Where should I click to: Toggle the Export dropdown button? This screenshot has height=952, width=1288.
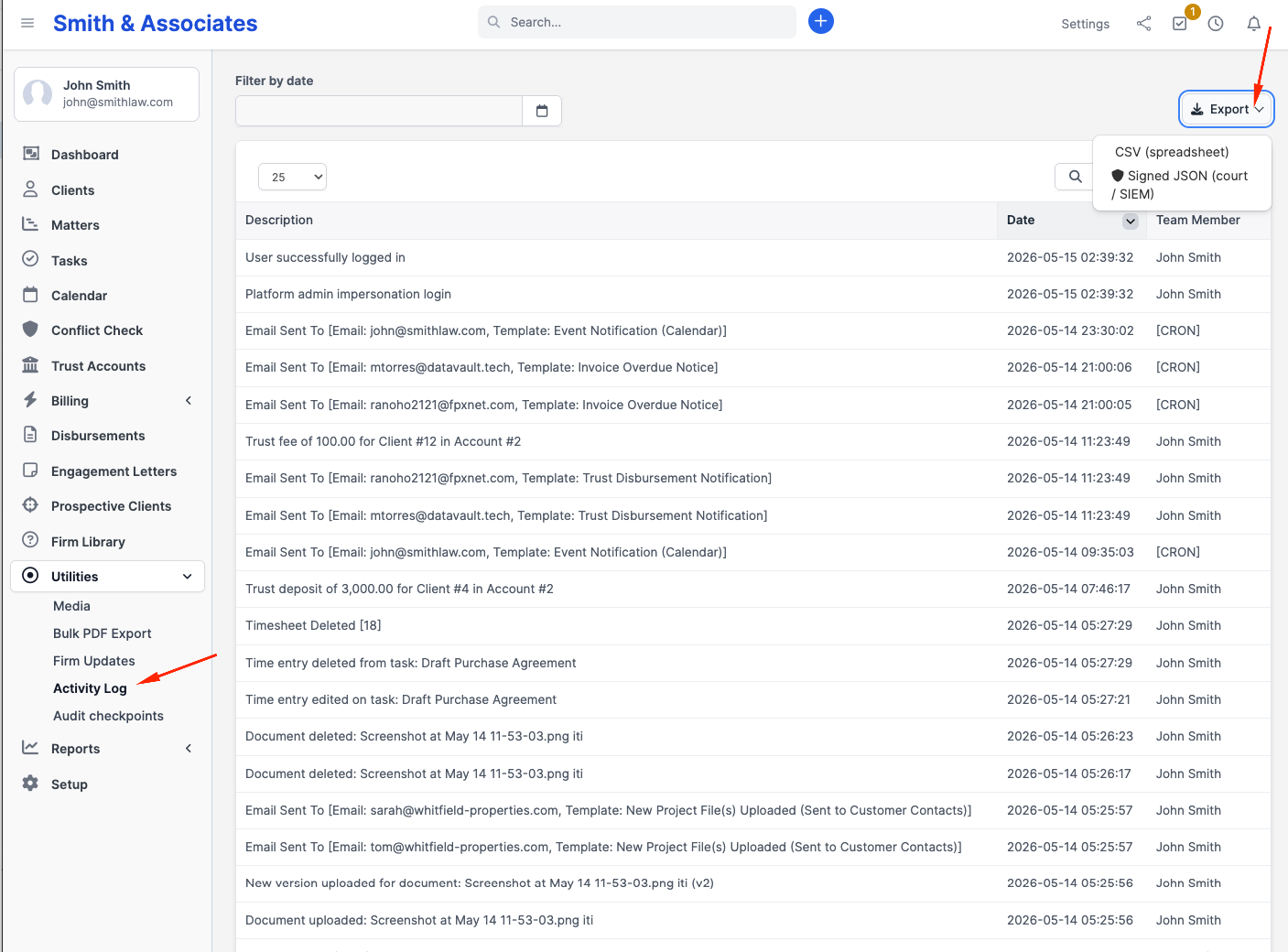(x=1227, y=109)
